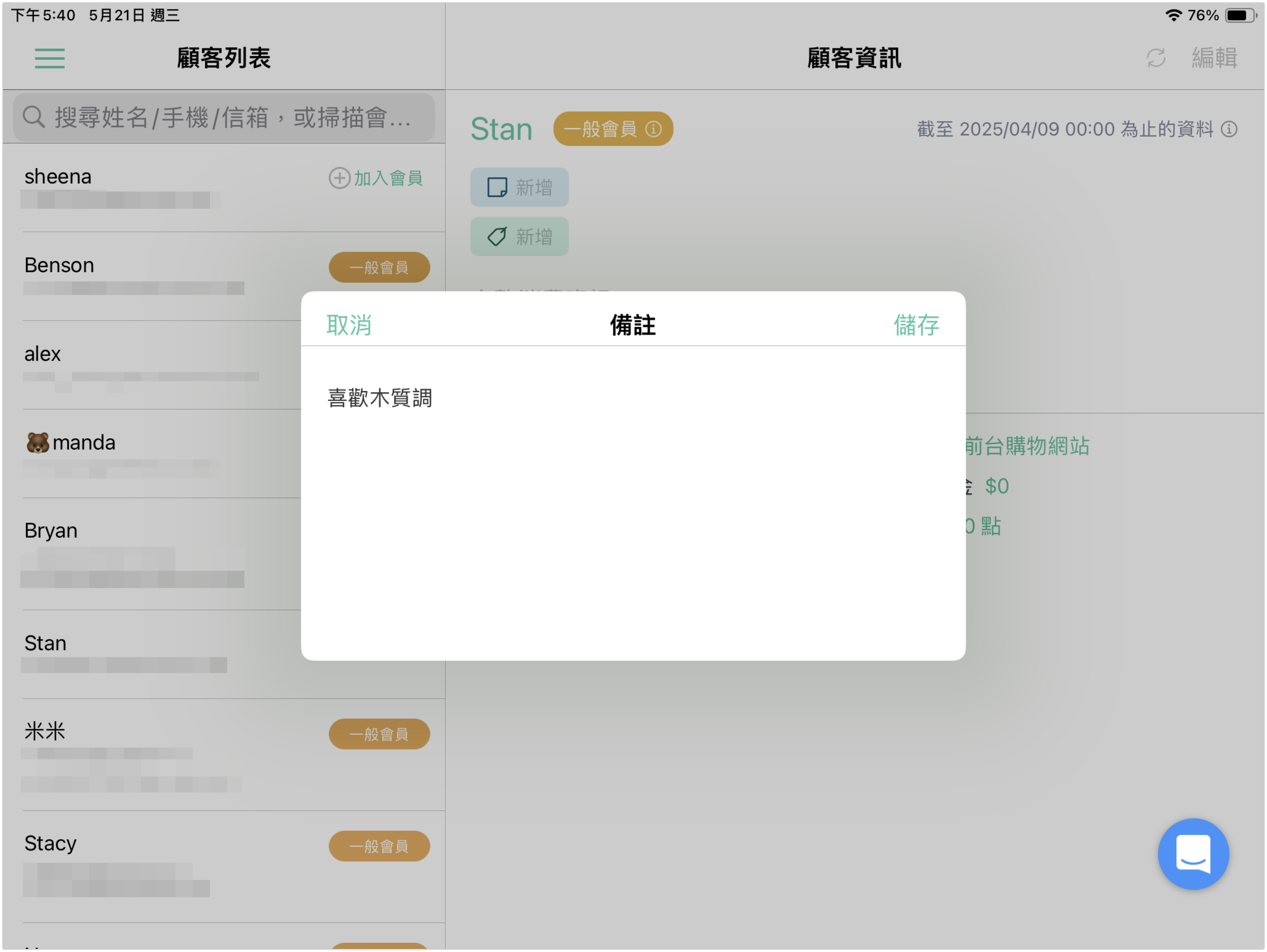This screenshot has width=1267, height=952.
Task: Tap the info icon on Stan's 一般會員 badge
Action: pos(654,129)
